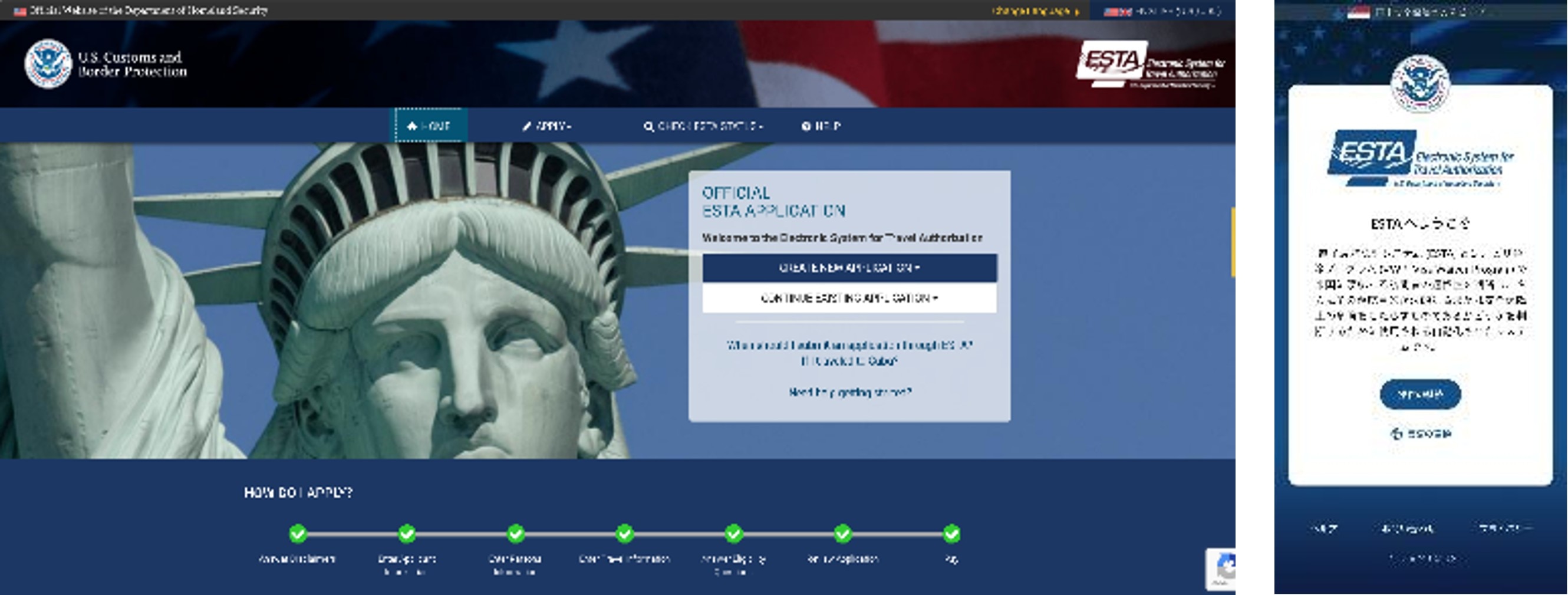Click the Need help getting started link
This screenshot has height=595, width=1568.
click(850, 393)
